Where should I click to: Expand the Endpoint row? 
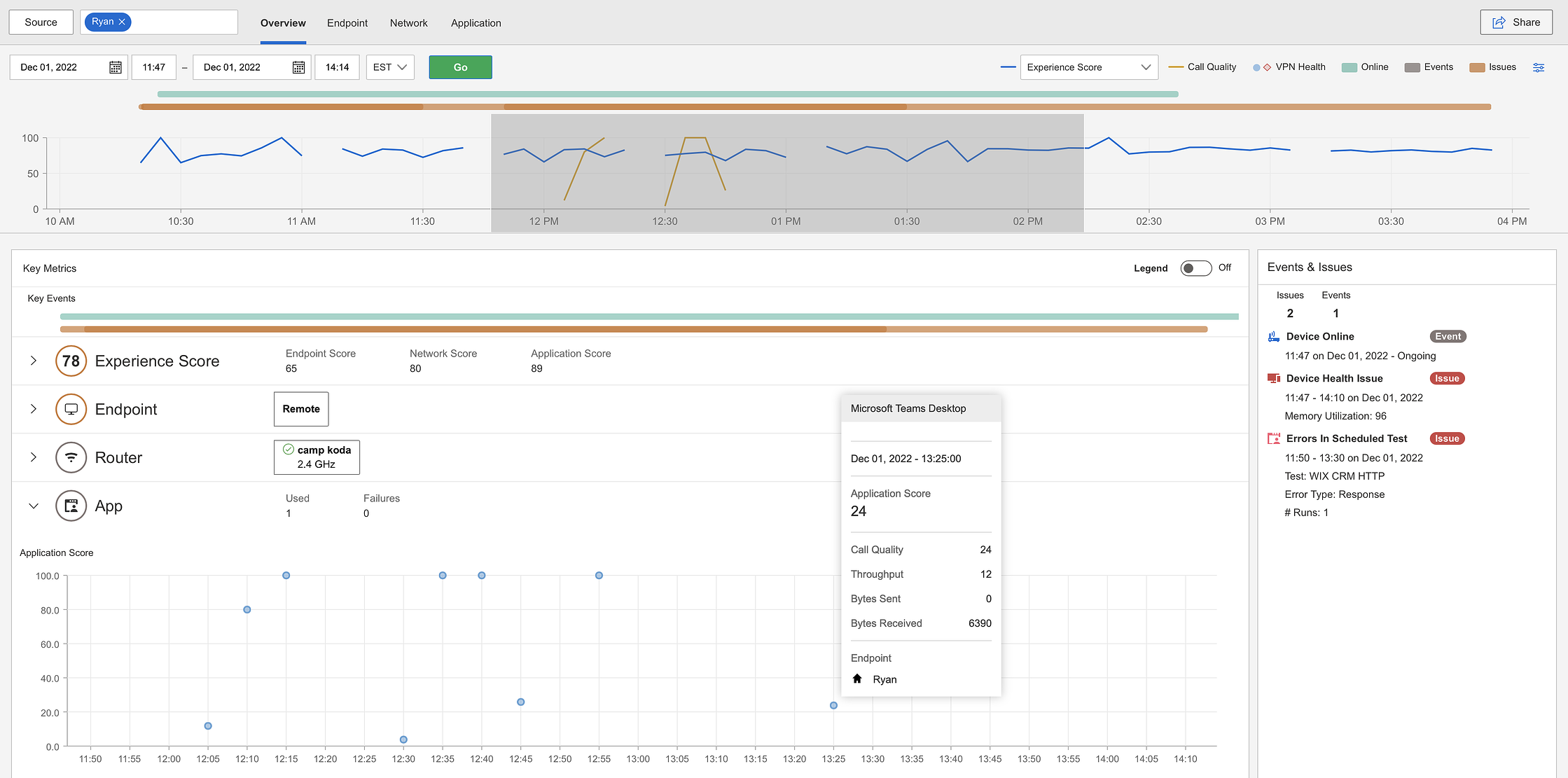click(x=33, y=409)
